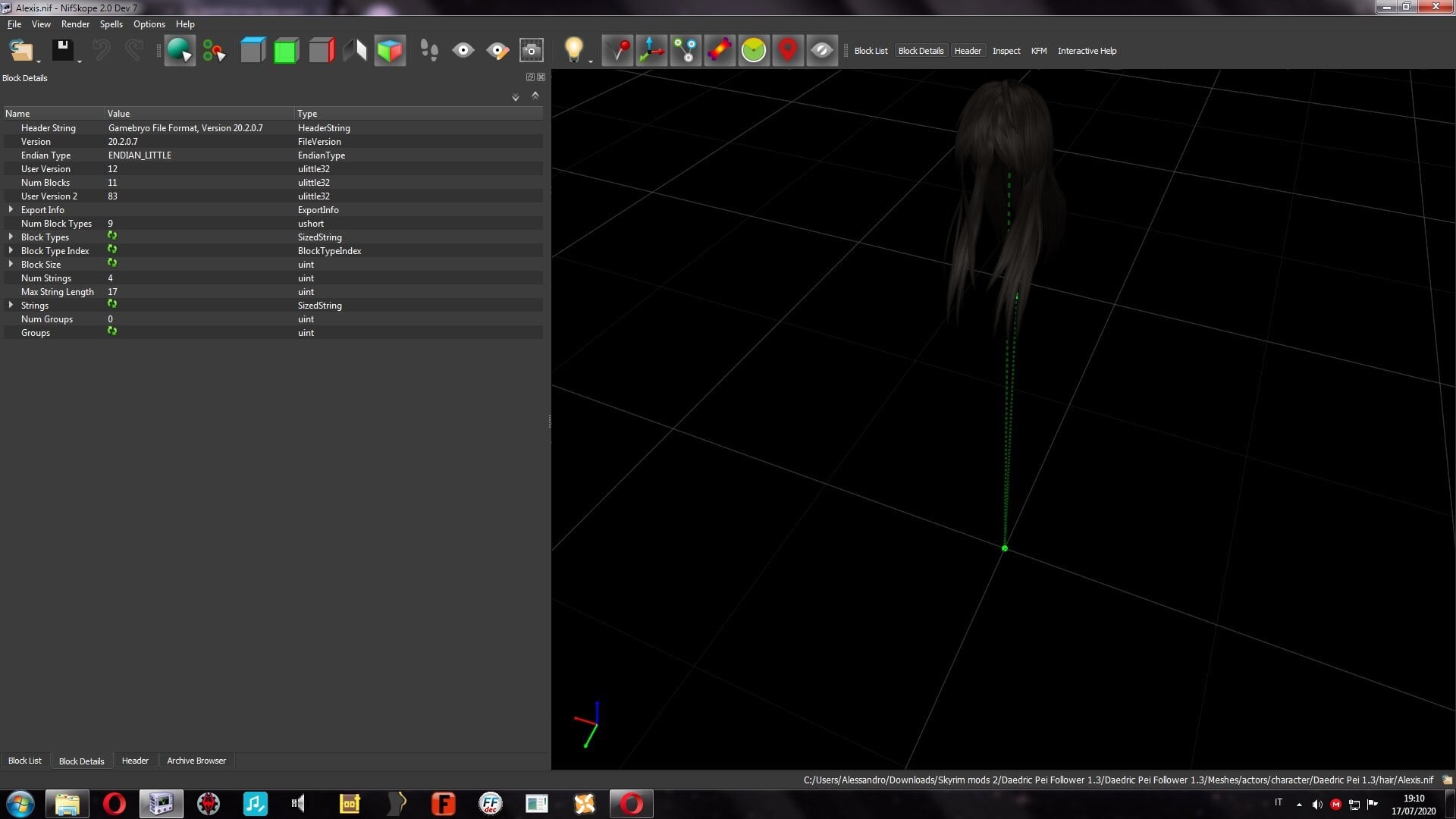Expand the Block Types row
The width and height of the screenshot is (1456, 819).
click(11, 237)
